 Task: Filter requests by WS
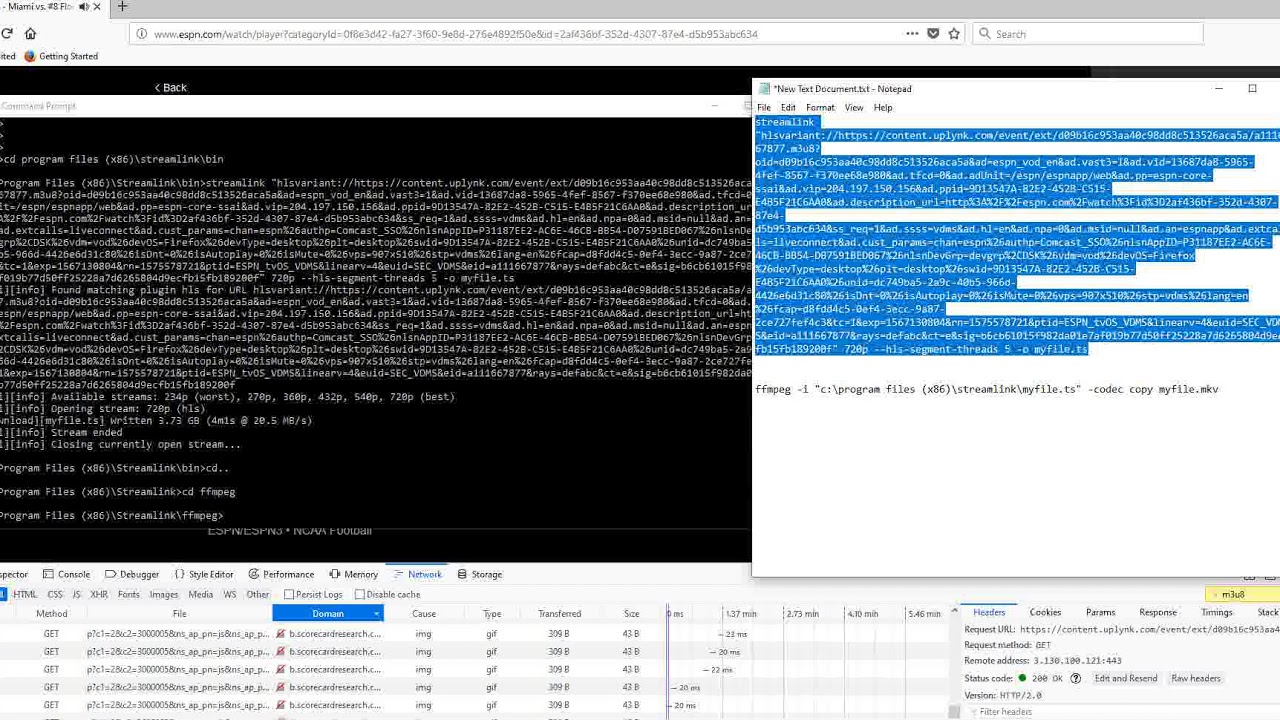230,595
